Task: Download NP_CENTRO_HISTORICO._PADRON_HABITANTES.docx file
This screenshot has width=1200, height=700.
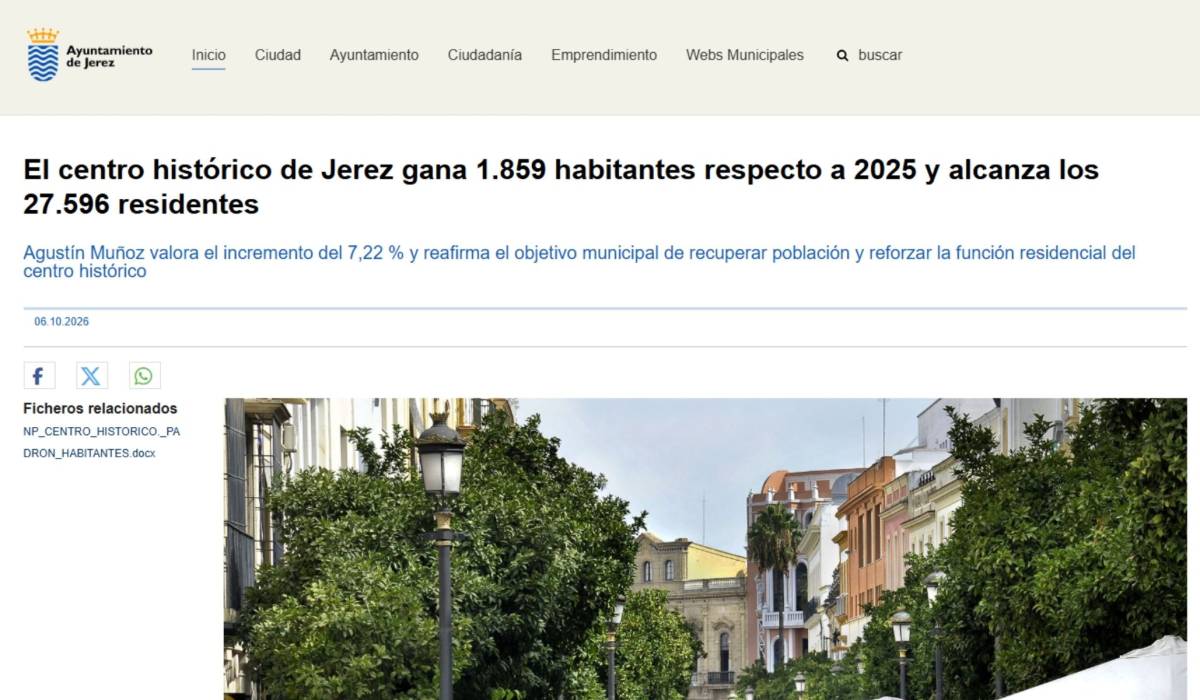Action: click(x=102, y=442)
